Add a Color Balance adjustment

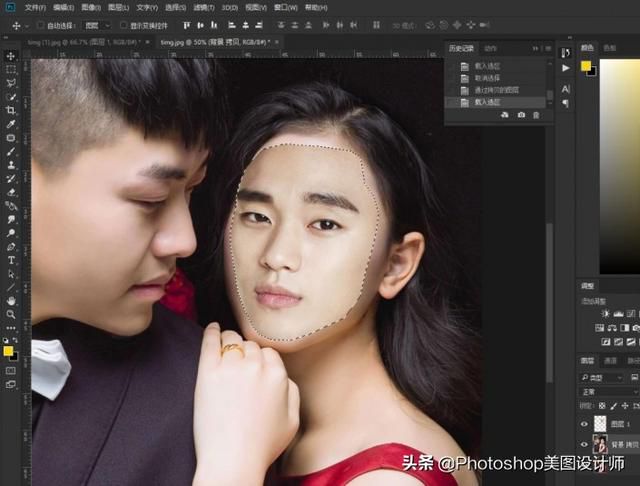[612, 328]
